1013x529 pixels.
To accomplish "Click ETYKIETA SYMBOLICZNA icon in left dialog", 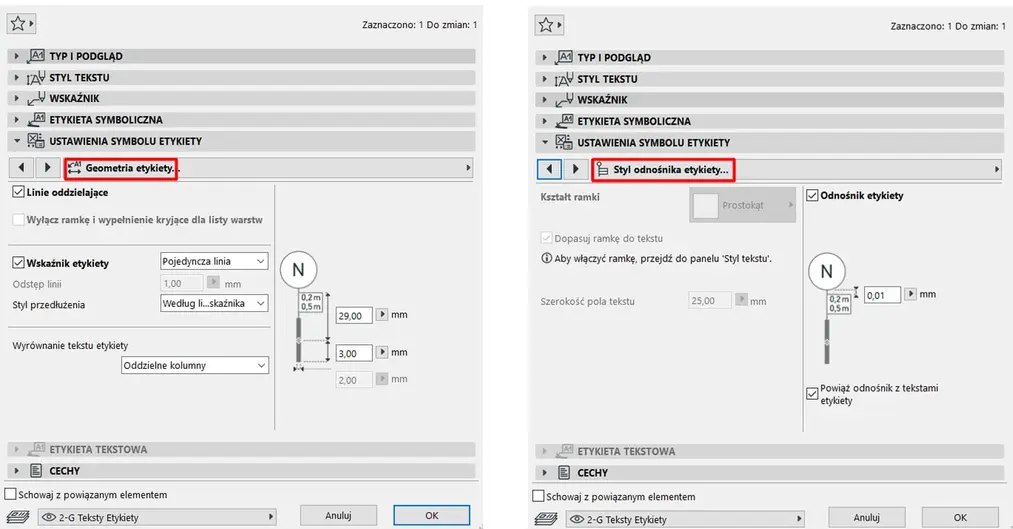I will pos(36,119).
